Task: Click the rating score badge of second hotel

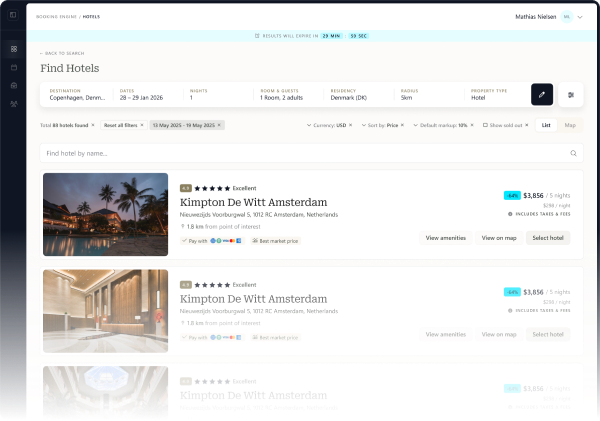Action: pos(186,285)
